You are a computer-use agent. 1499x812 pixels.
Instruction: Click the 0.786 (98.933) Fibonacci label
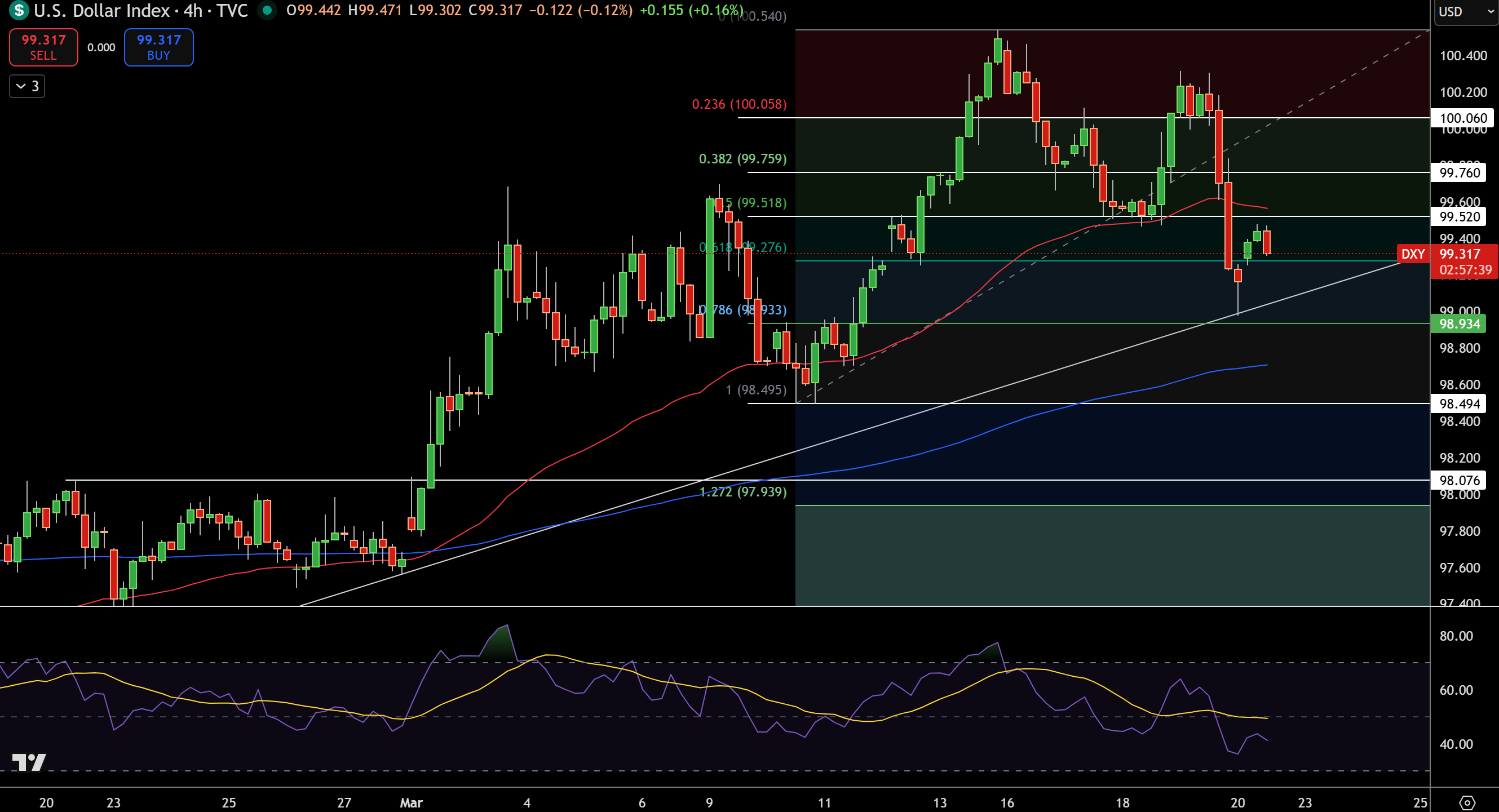(x=742, y=310)
